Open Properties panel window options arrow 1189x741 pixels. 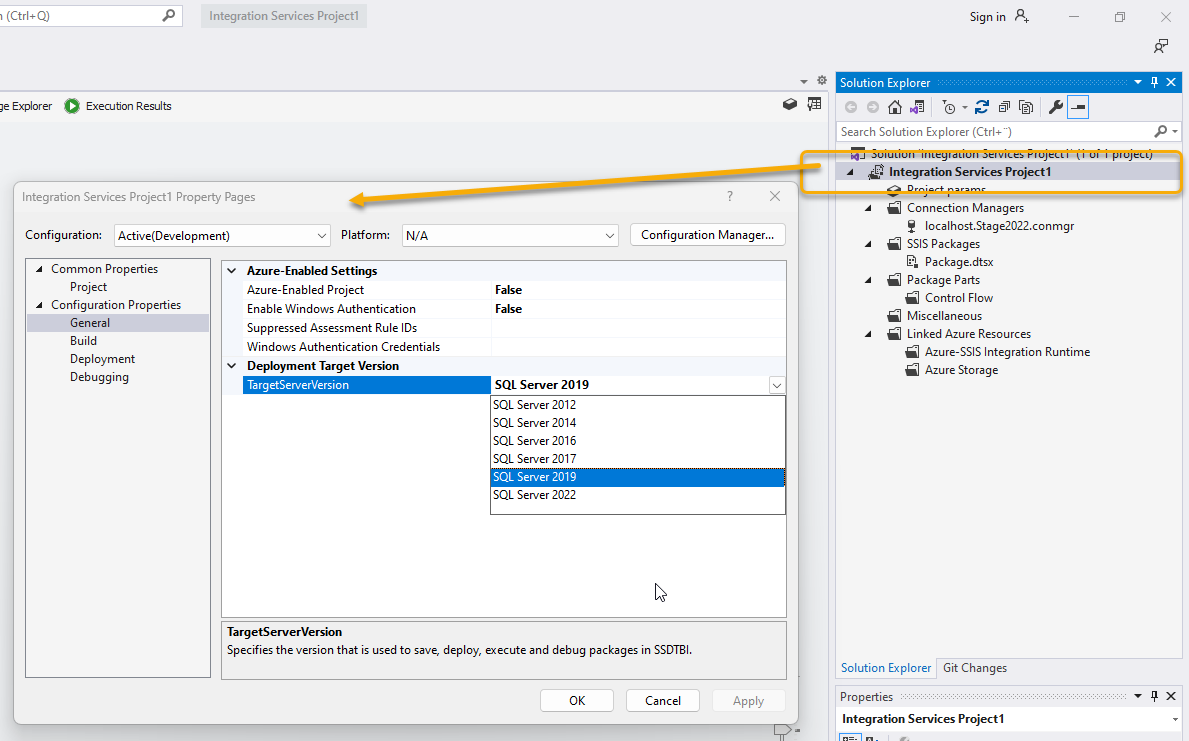coord(1137,696)
